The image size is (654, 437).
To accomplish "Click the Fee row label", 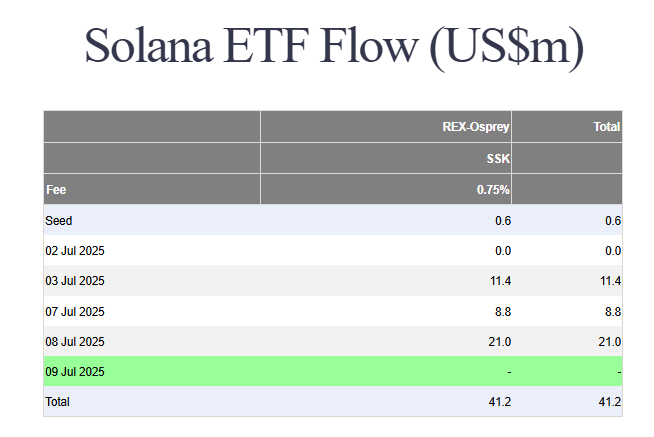I will [56, 189].
